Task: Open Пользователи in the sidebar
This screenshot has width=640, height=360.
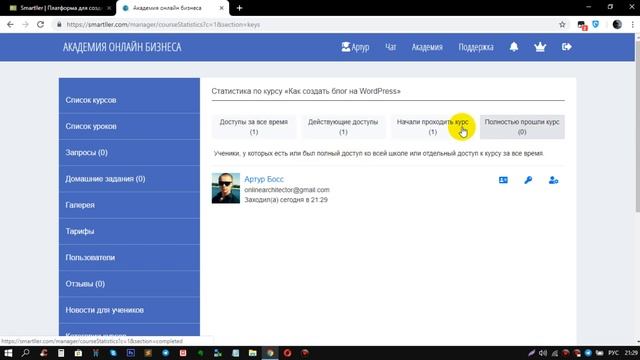Action: [129, 258]
